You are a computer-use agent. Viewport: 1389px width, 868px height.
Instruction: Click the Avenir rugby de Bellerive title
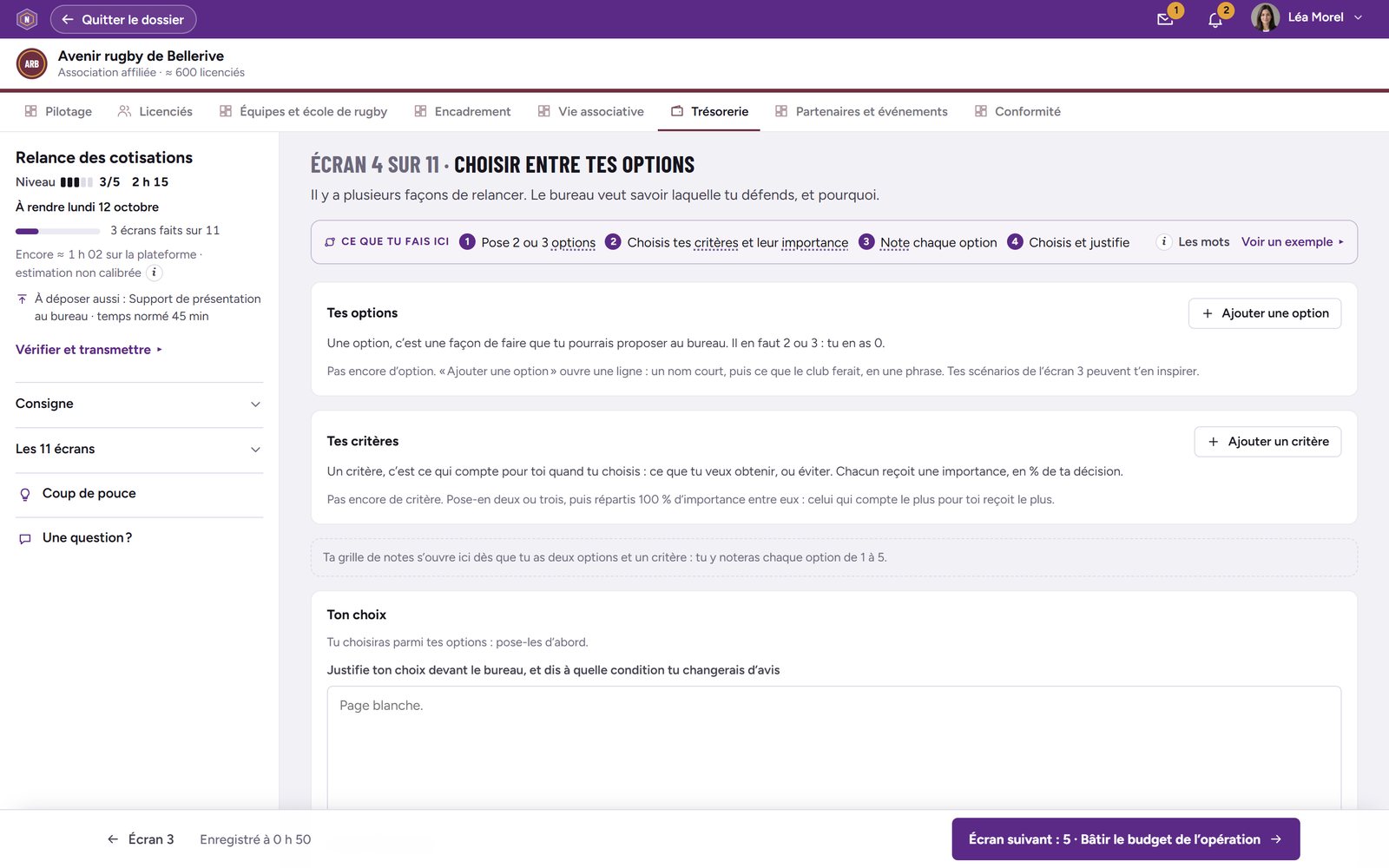pyautogui.click(x=141, y=56)
